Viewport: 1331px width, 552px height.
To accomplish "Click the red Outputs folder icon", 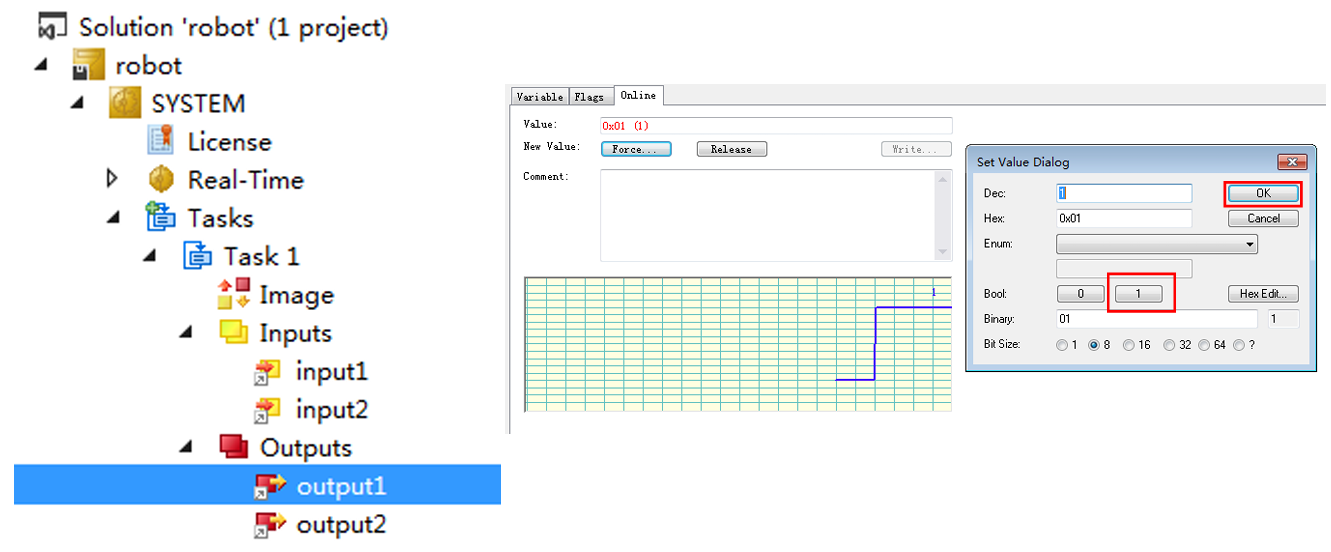I will click(x=234, y=447).
